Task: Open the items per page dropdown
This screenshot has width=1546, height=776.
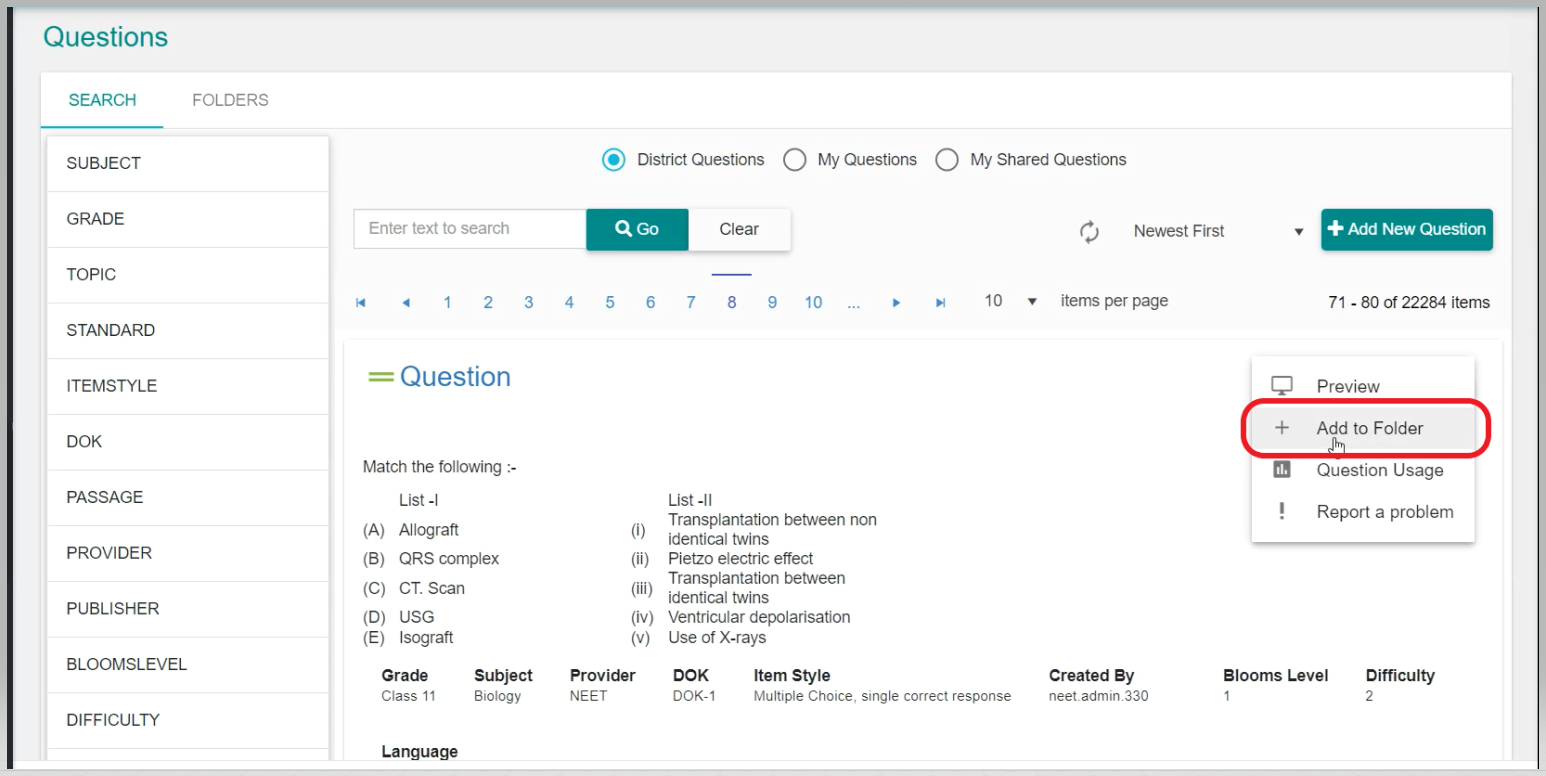Action: click(1010, 301)
